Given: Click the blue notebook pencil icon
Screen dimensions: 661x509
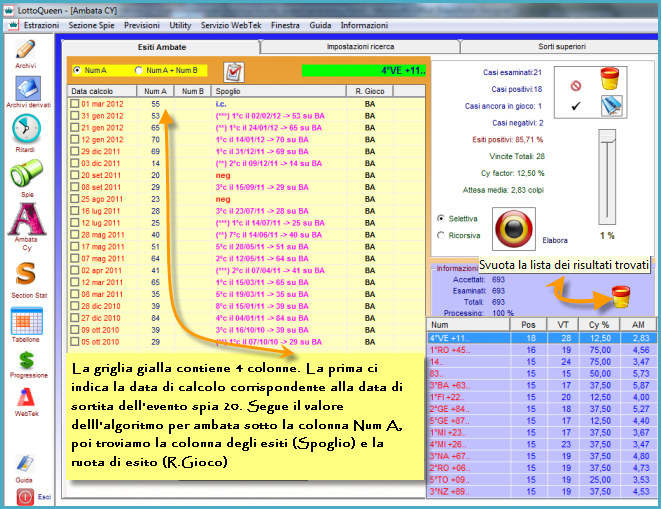Looking at the screenshot, I should [611, 105].
